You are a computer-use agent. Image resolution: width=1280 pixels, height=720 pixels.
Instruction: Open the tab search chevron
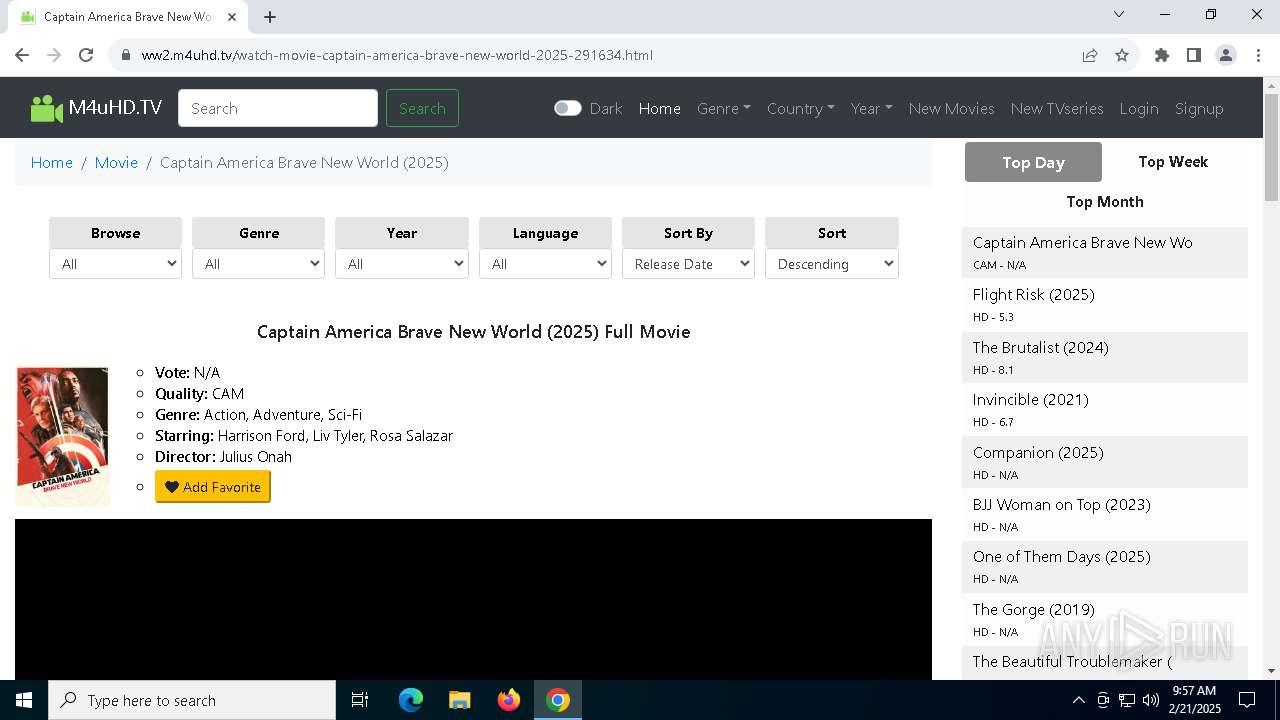point(1119,14)
